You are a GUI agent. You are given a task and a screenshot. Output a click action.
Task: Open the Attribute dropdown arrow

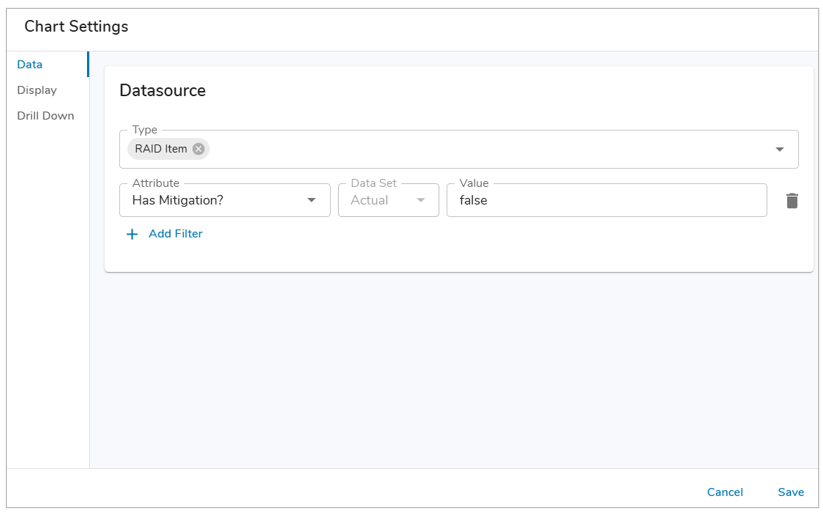tap(311, 200)
